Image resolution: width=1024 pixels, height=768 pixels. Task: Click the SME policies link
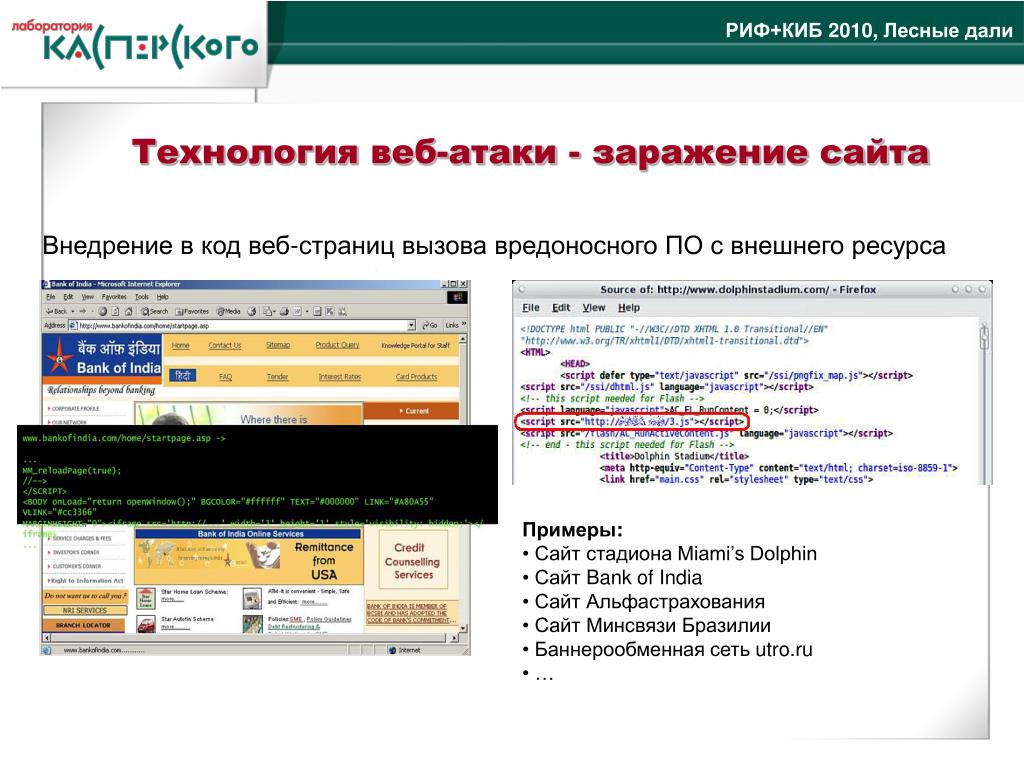(x=296, y=619)
